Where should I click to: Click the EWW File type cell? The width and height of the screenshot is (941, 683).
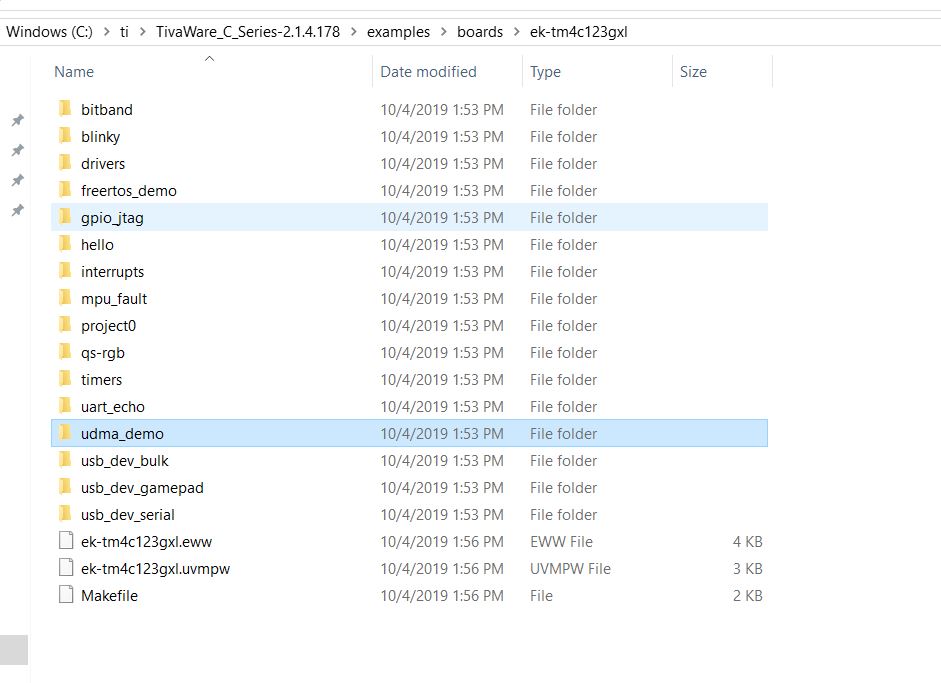point(561,542)
